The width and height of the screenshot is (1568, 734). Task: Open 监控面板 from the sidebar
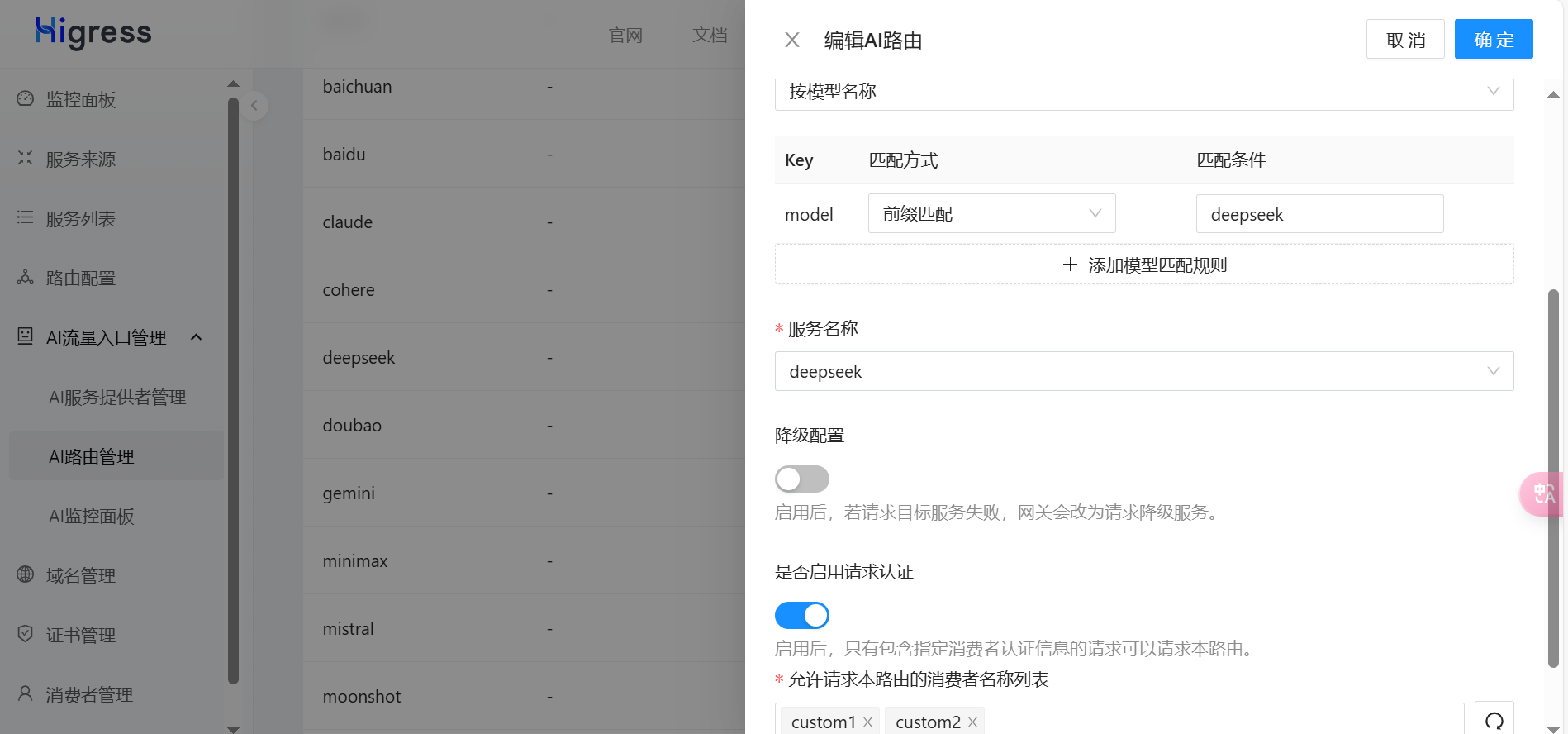tap(81, 99)
